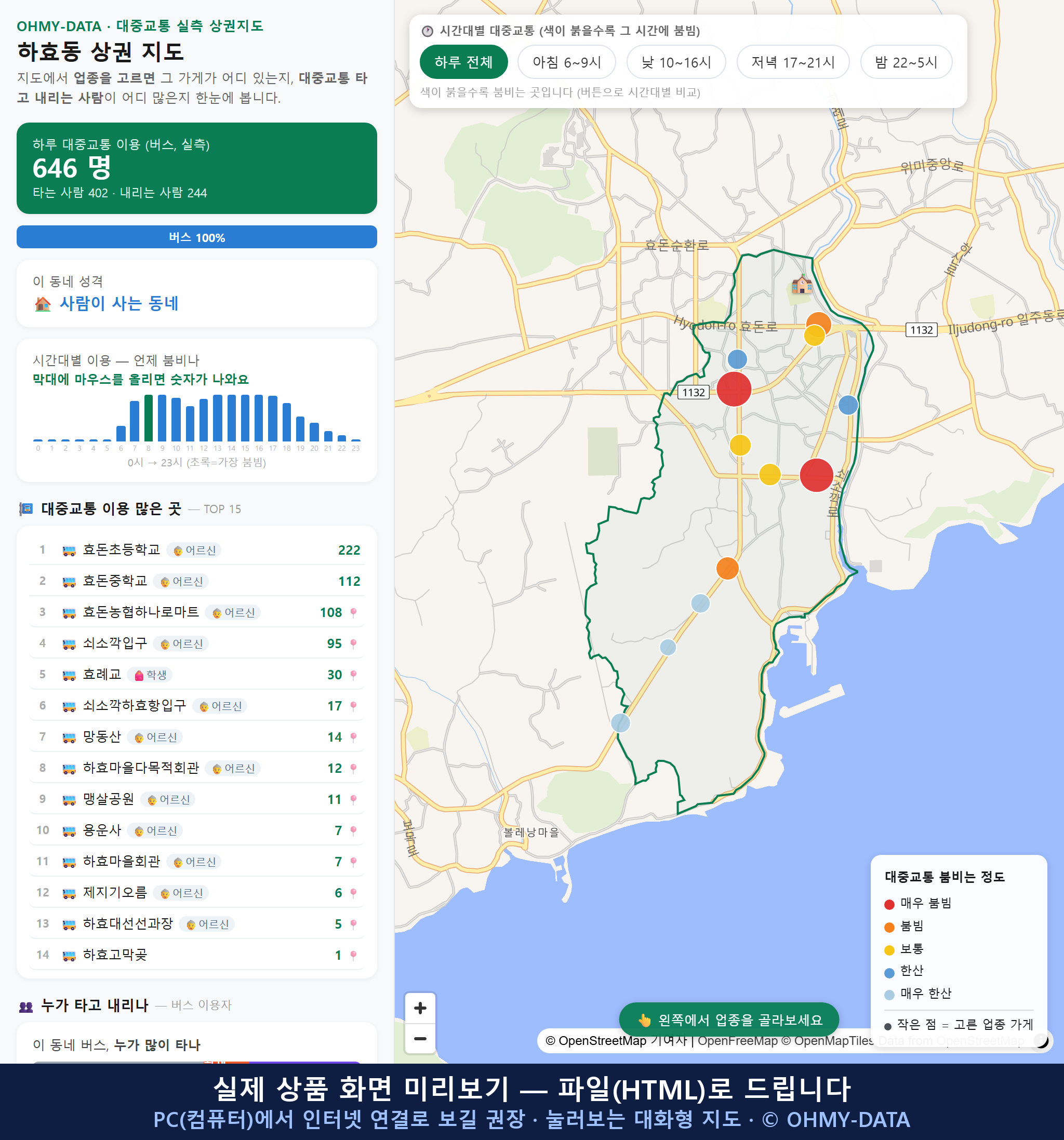Click the 한산 blue legend swatch
The image size is (1064, 1140).
tap(889, 973)
